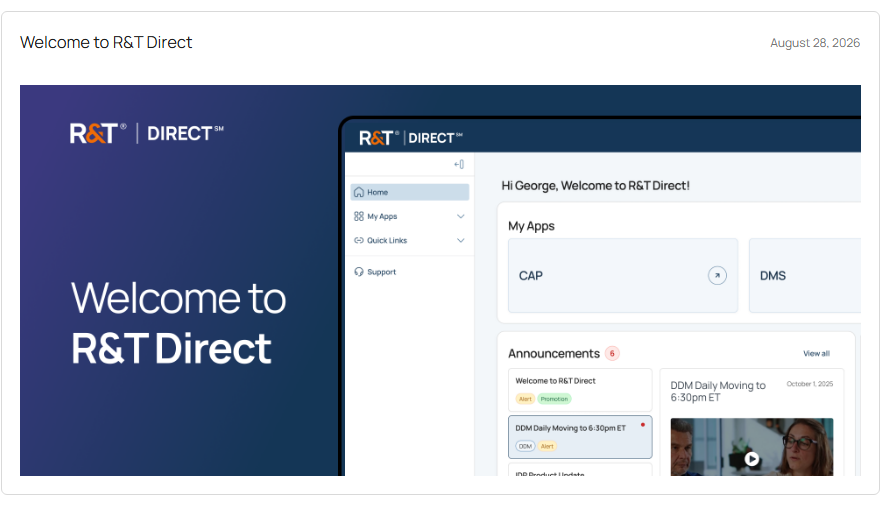
Task: Click the Home house icon
Action: click(359, 193)
